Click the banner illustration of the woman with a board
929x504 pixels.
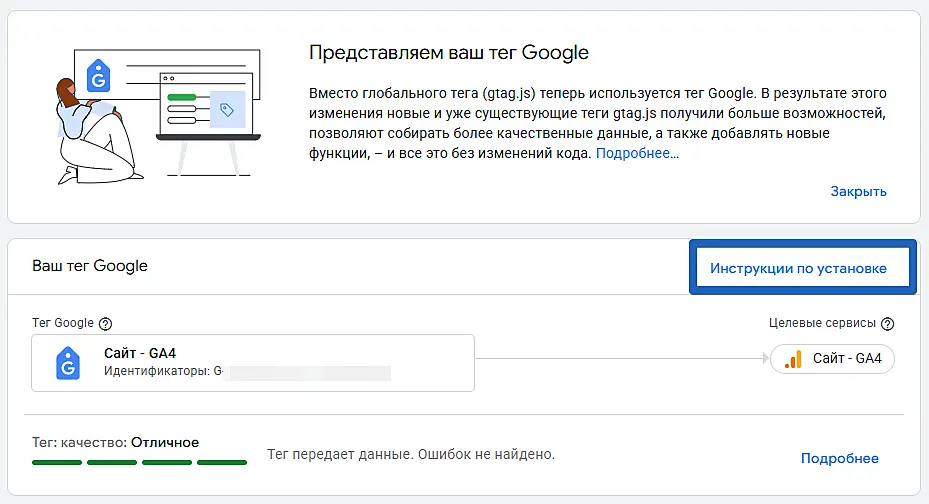click(158, 117)
